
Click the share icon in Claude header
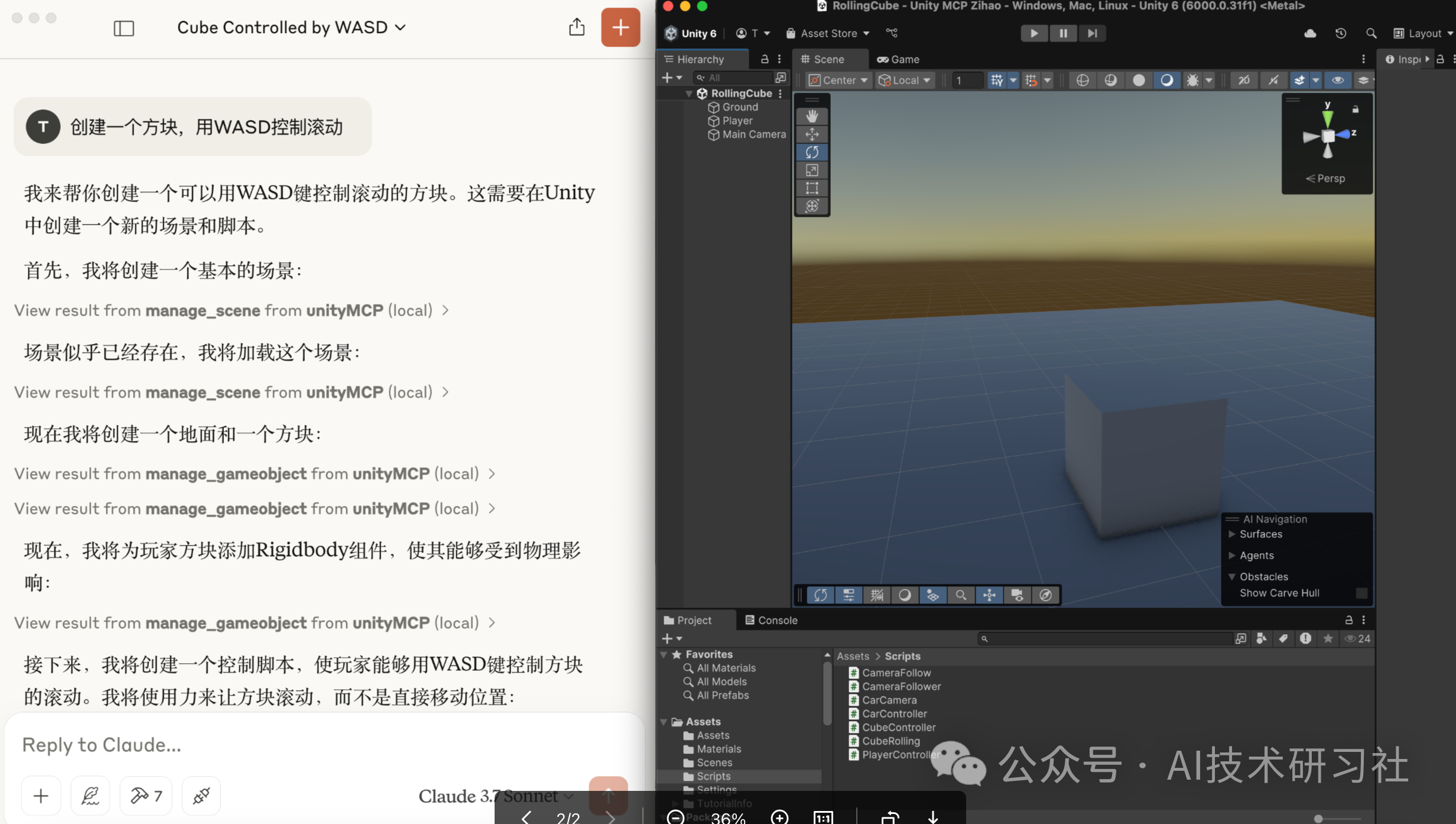tap(577, 27)
